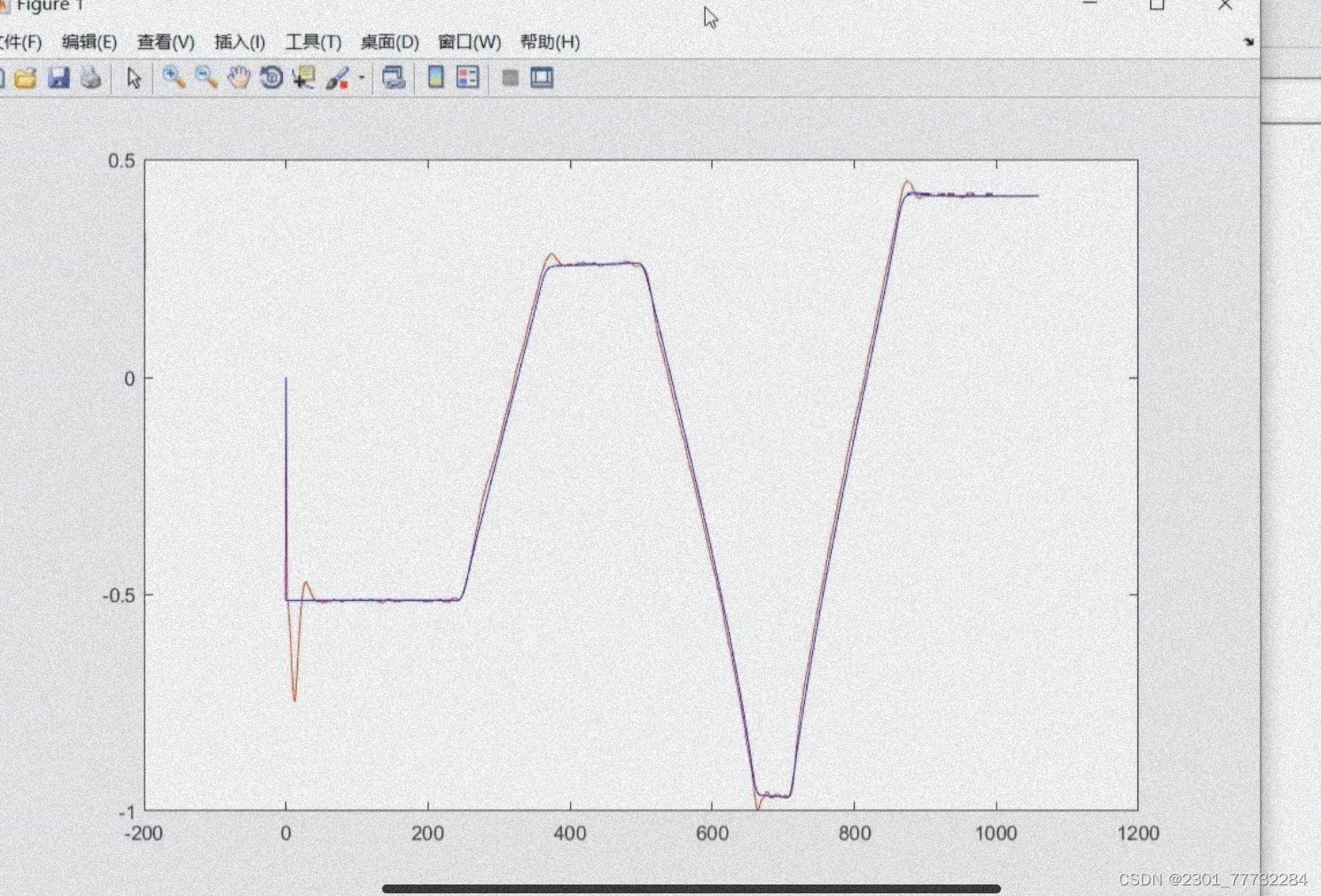Show plot tools and dock figure icon
The image size is (1321, 896).
pyautogui.click(x=542, y=78)
